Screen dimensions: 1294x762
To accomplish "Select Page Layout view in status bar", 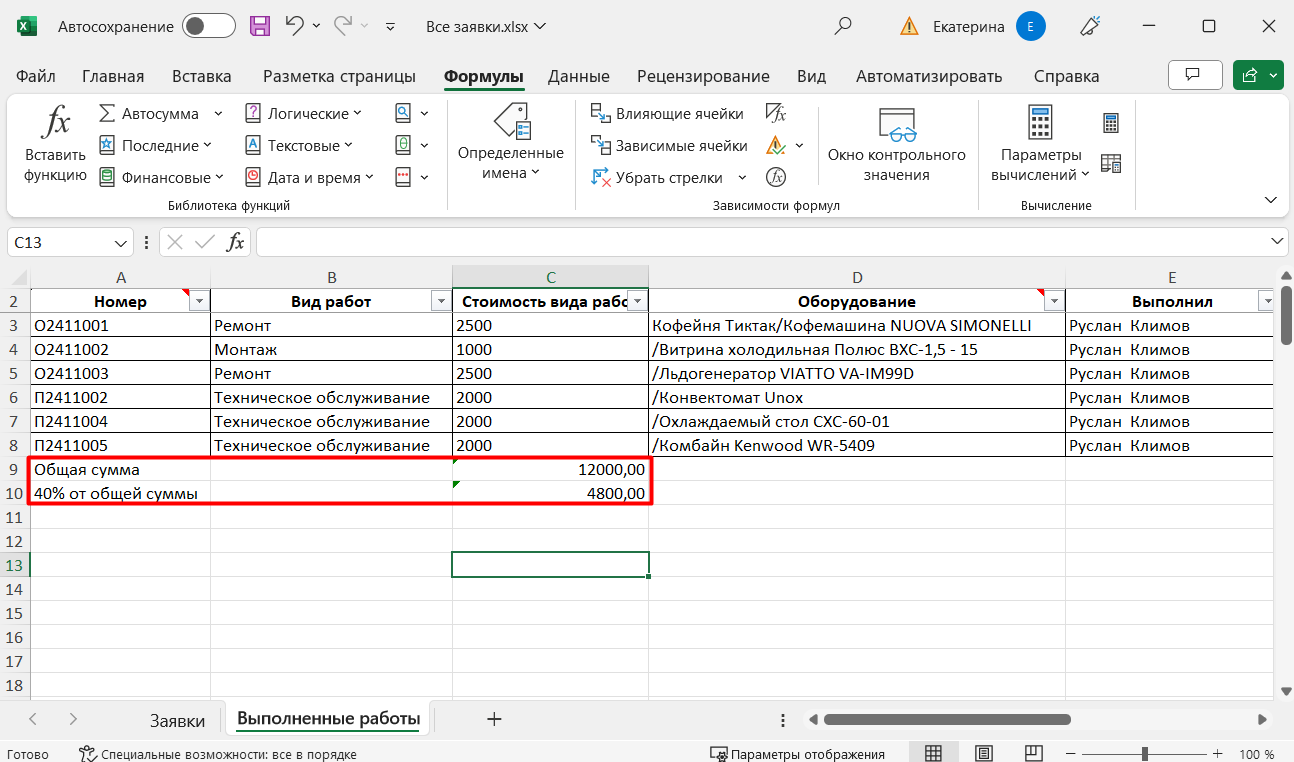I will tap(984, 753).
